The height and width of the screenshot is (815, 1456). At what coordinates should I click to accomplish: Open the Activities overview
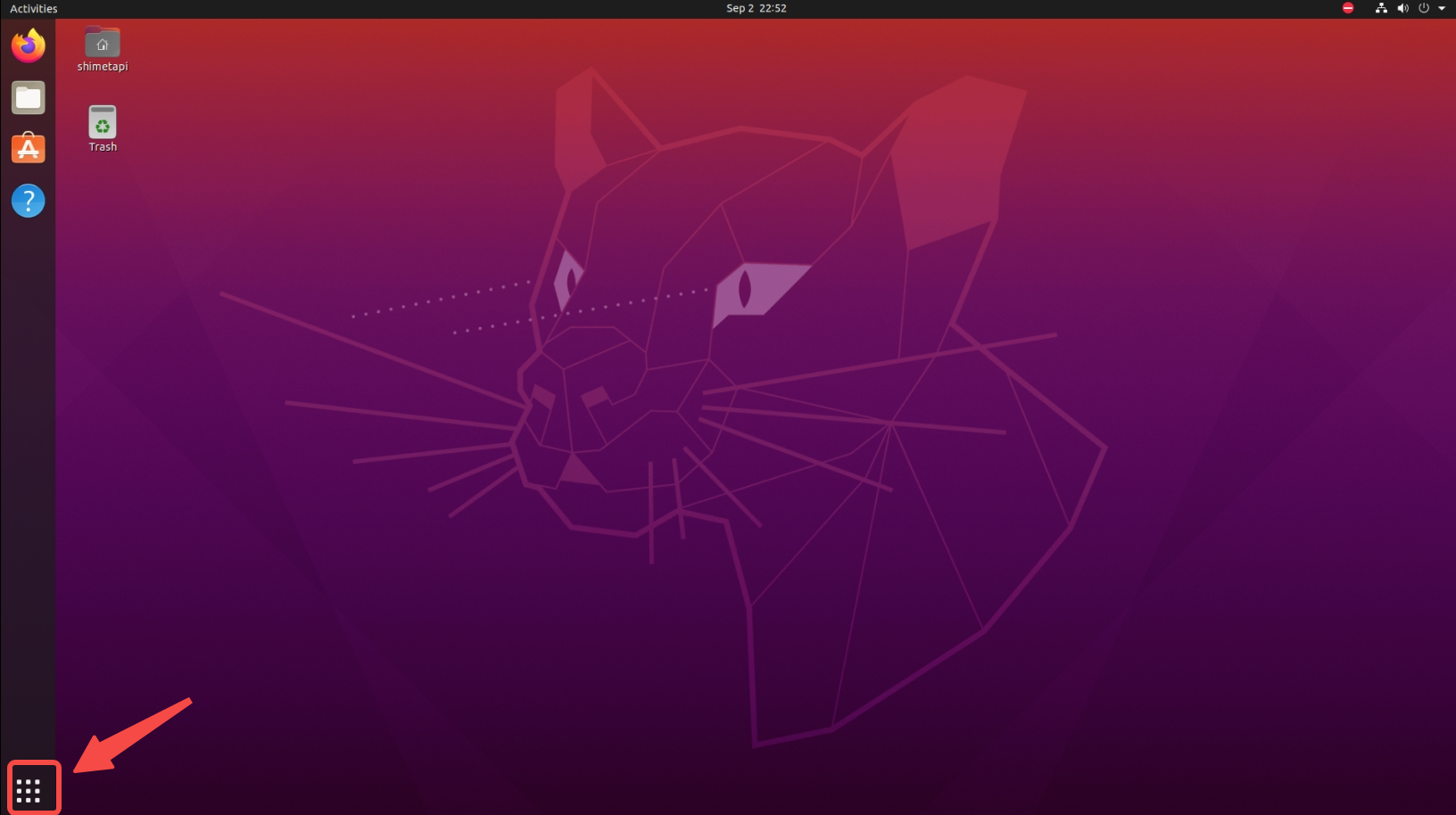coord(34,8)
